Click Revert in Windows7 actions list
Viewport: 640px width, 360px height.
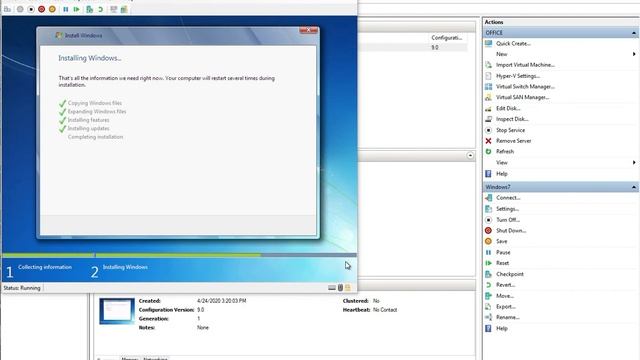click(x=505, y=285)
